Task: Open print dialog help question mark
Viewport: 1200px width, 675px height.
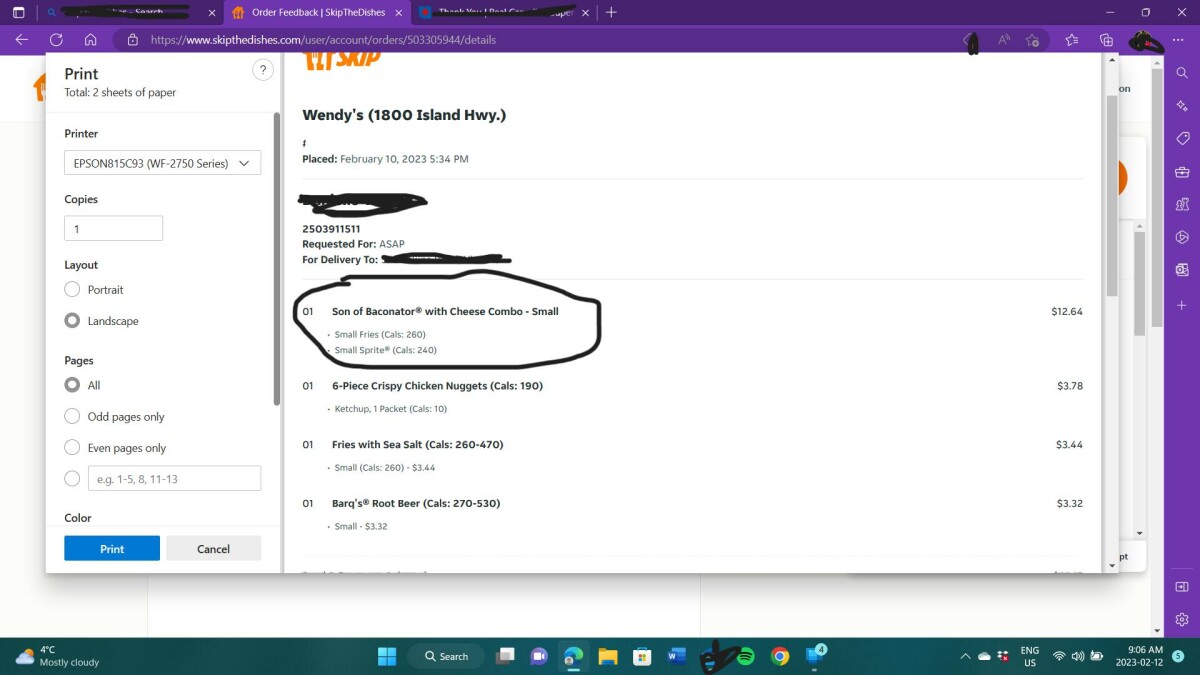Action: pos(262,70)
